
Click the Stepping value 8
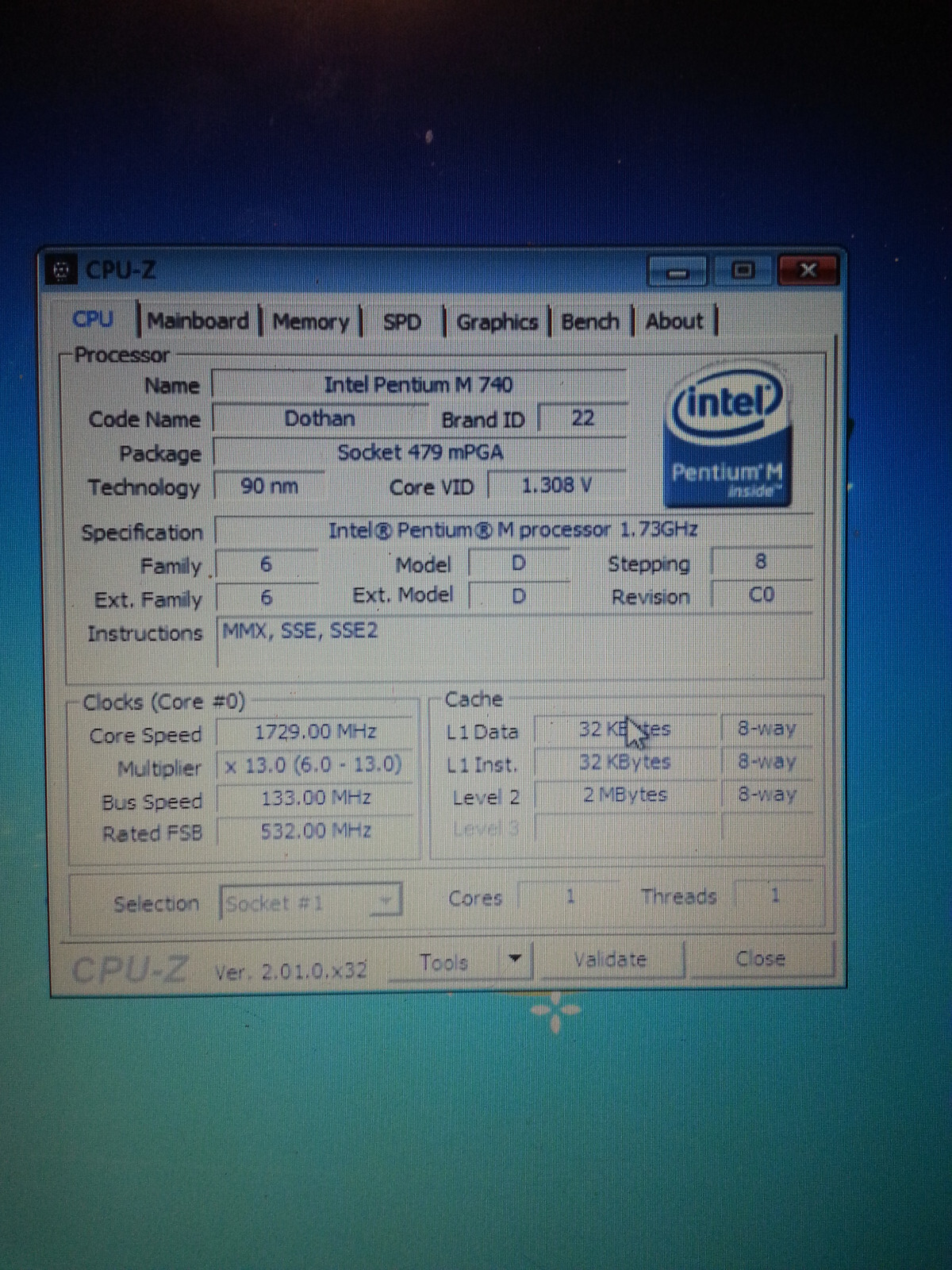(761, 562)
